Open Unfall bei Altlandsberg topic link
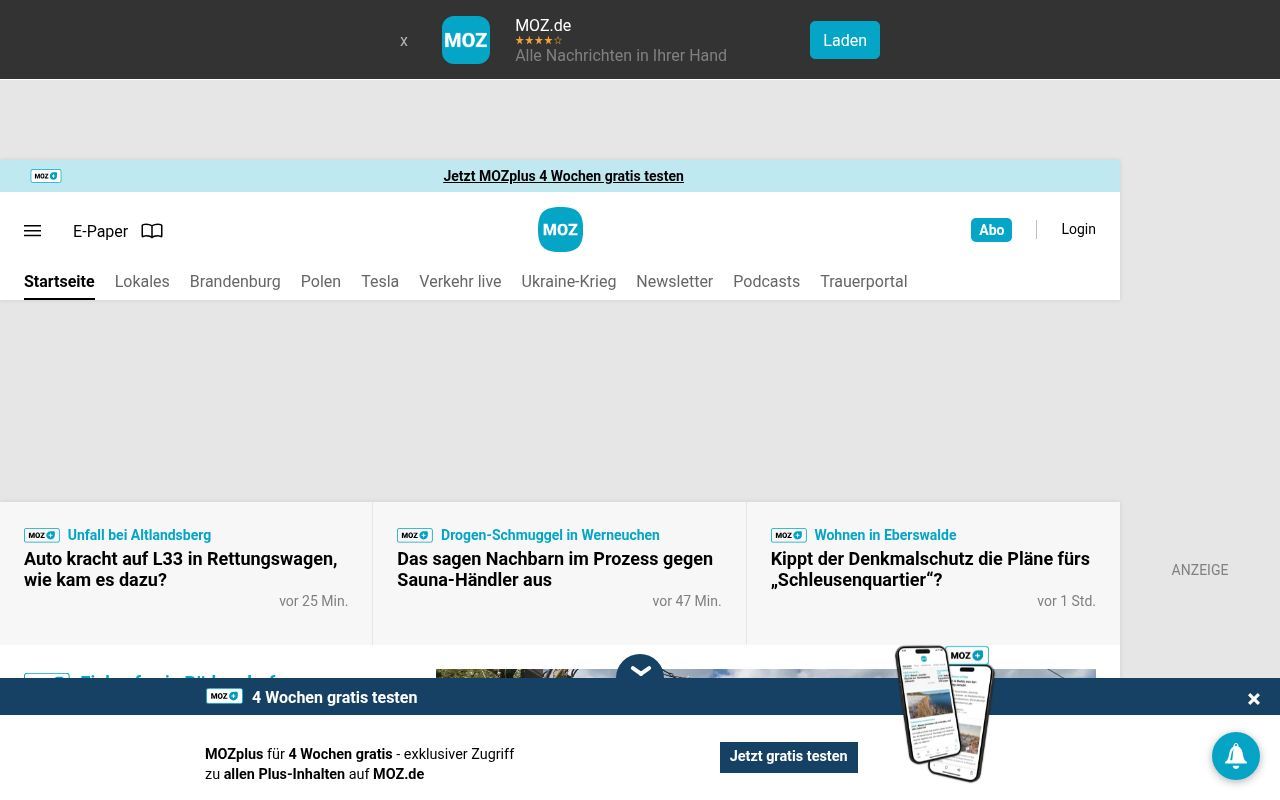Viewport: 1280px width, 800px height. pyautogui.click(x=139, y=535)
